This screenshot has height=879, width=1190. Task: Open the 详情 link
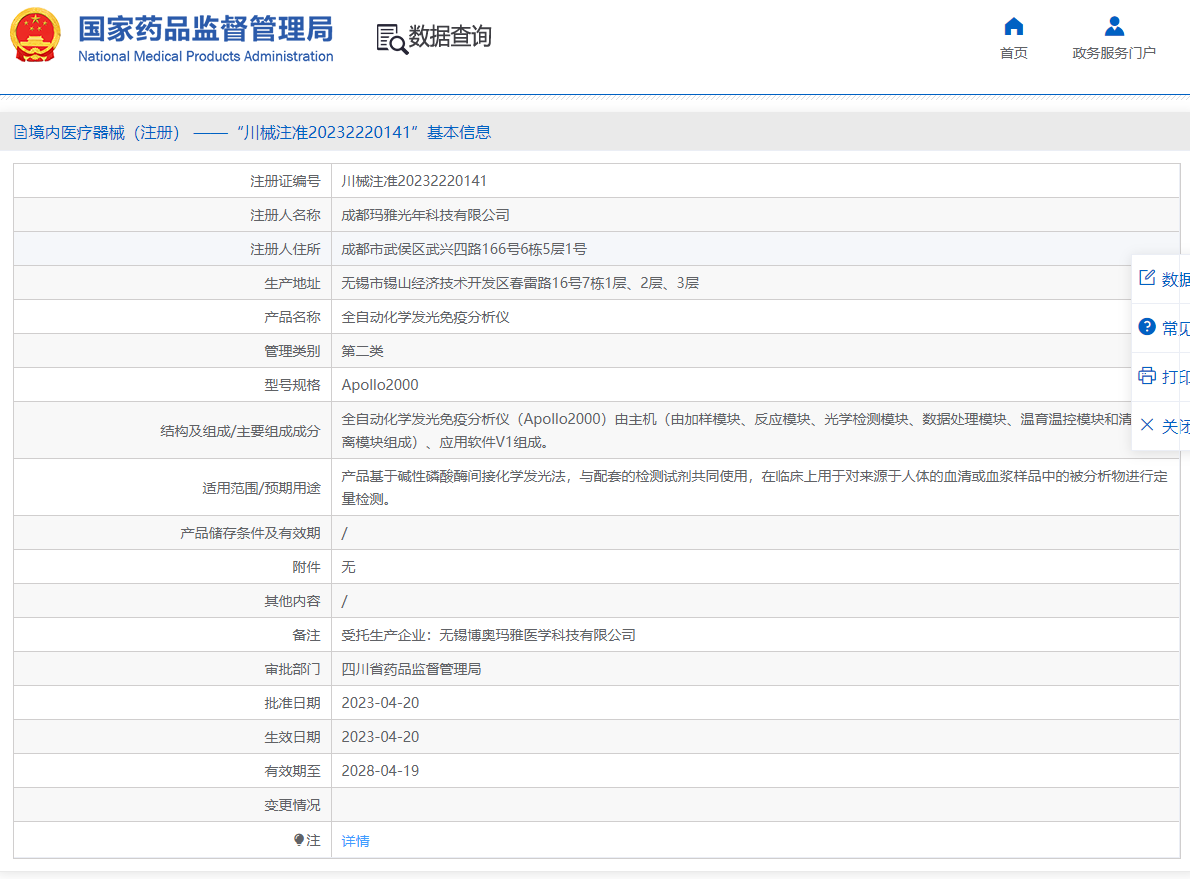point(355,841)
